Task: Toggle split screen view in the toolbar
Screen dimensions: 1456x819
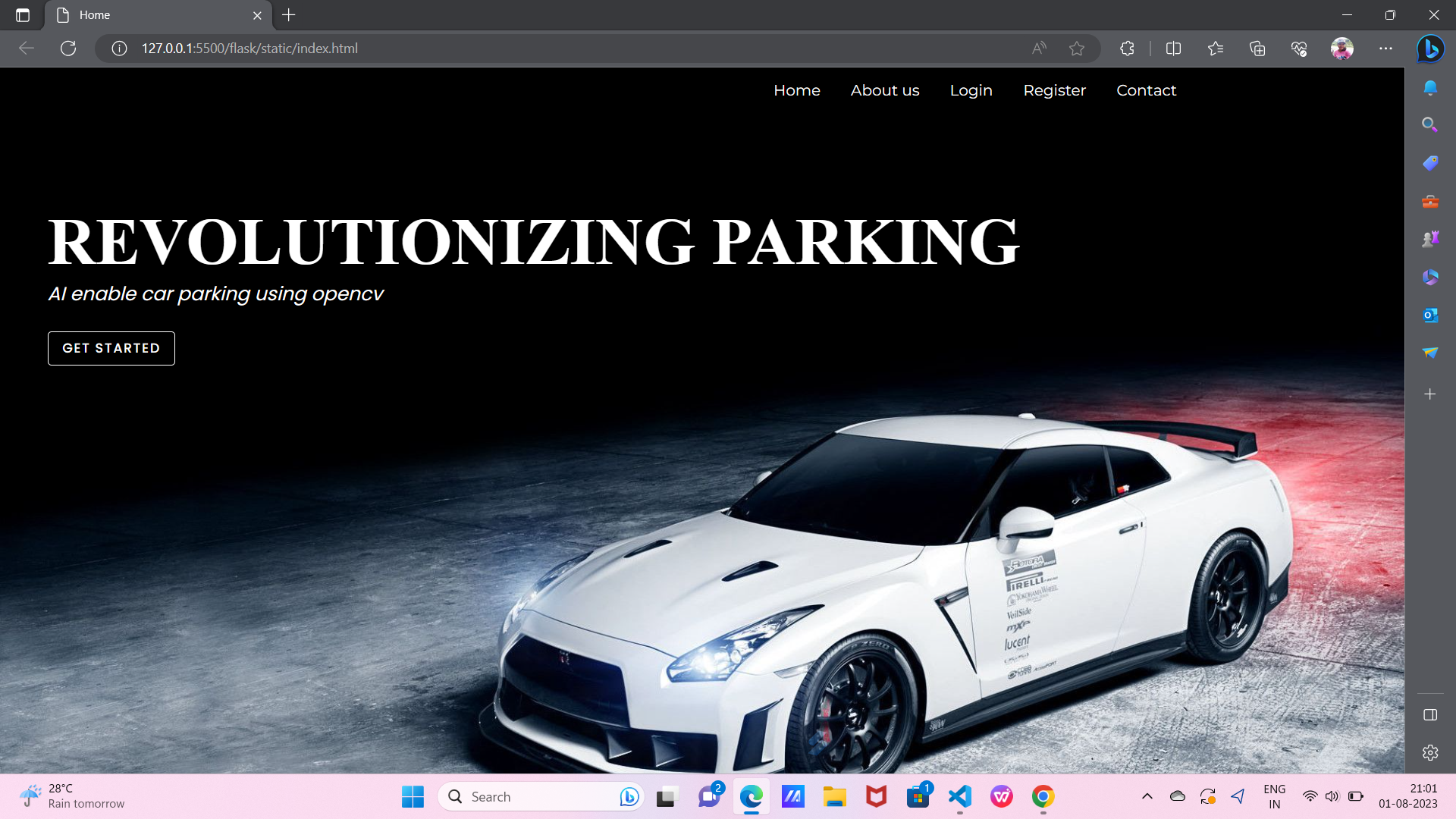Action: pos(1173,48)
